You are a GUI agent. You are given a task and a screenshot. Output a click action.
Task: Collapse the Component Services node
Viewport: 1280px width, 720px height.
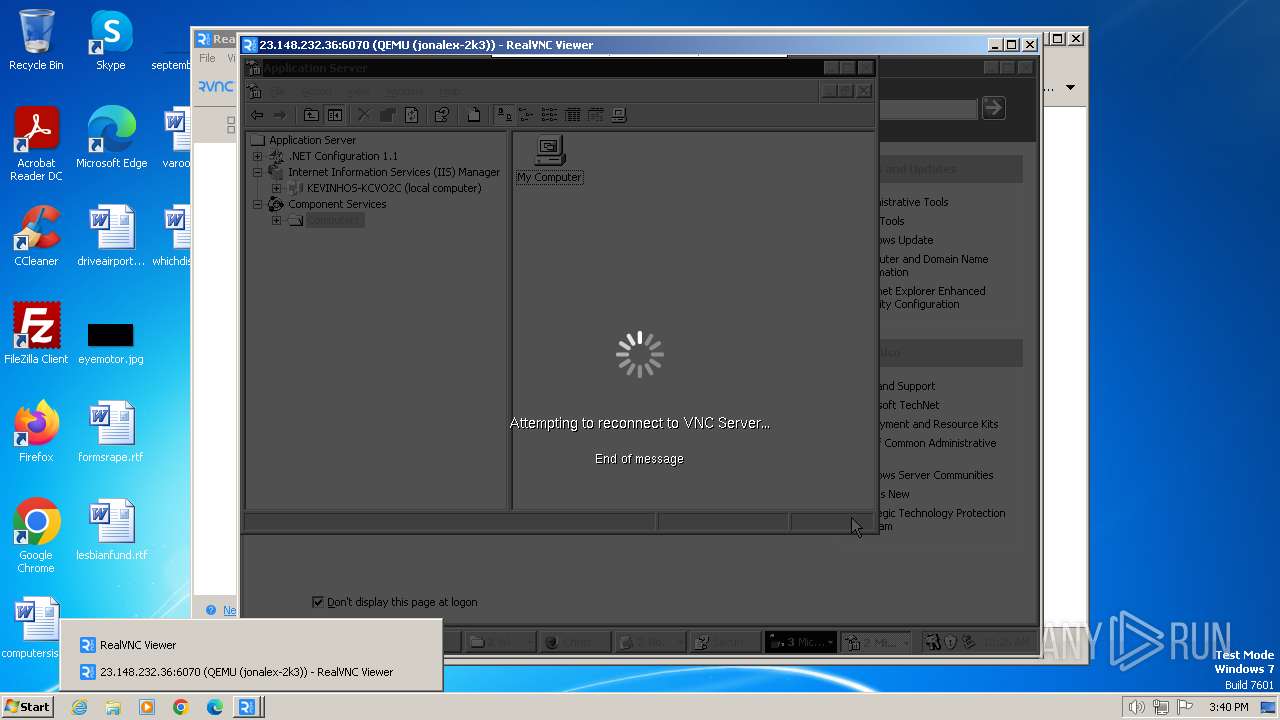pyautogui.click(x=257, y=204)
